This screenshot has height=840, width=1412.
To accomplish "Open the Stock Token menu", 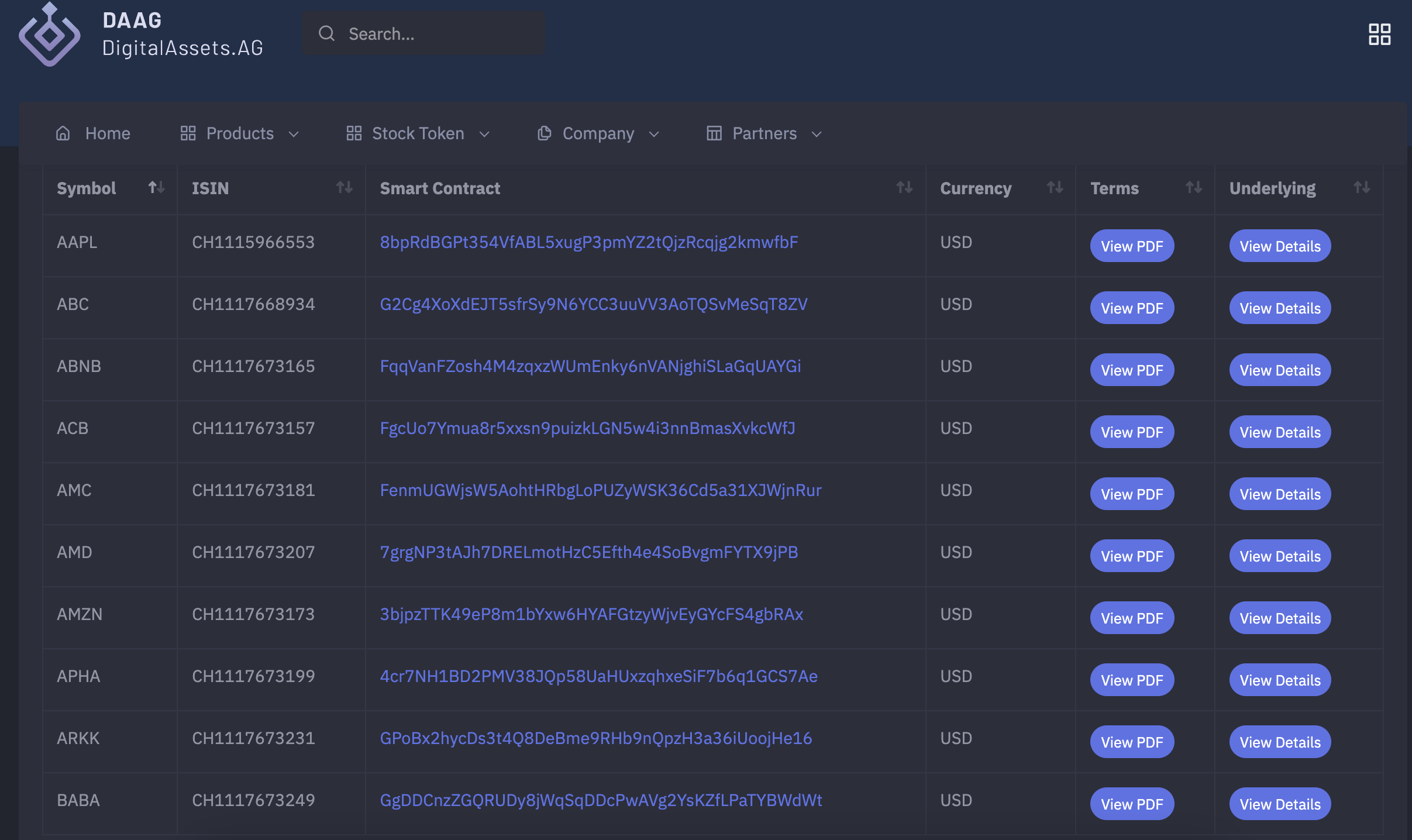I will point(418,133).
